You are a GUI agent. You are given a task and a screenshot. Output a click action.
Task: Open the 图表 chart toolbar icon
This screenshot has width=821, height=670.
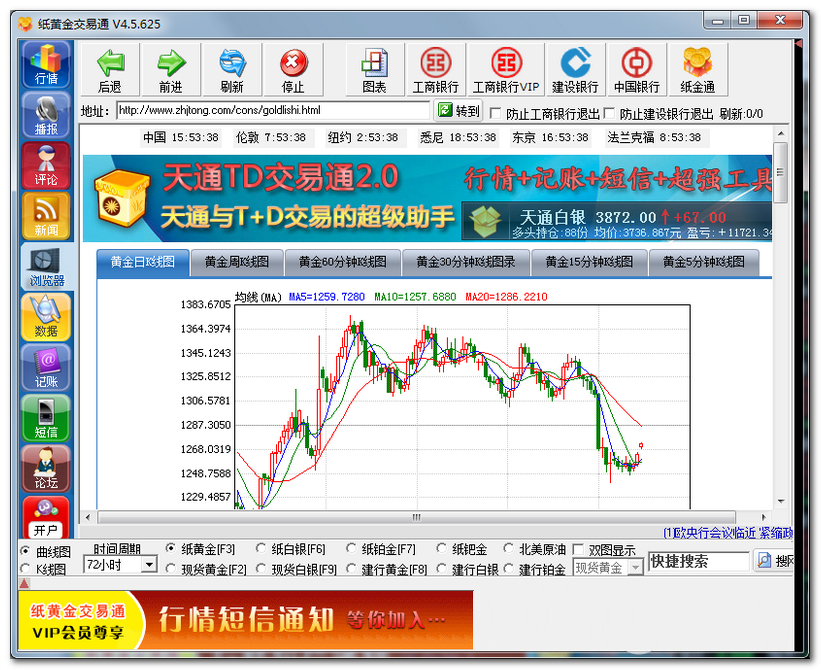tap(374, 70)
